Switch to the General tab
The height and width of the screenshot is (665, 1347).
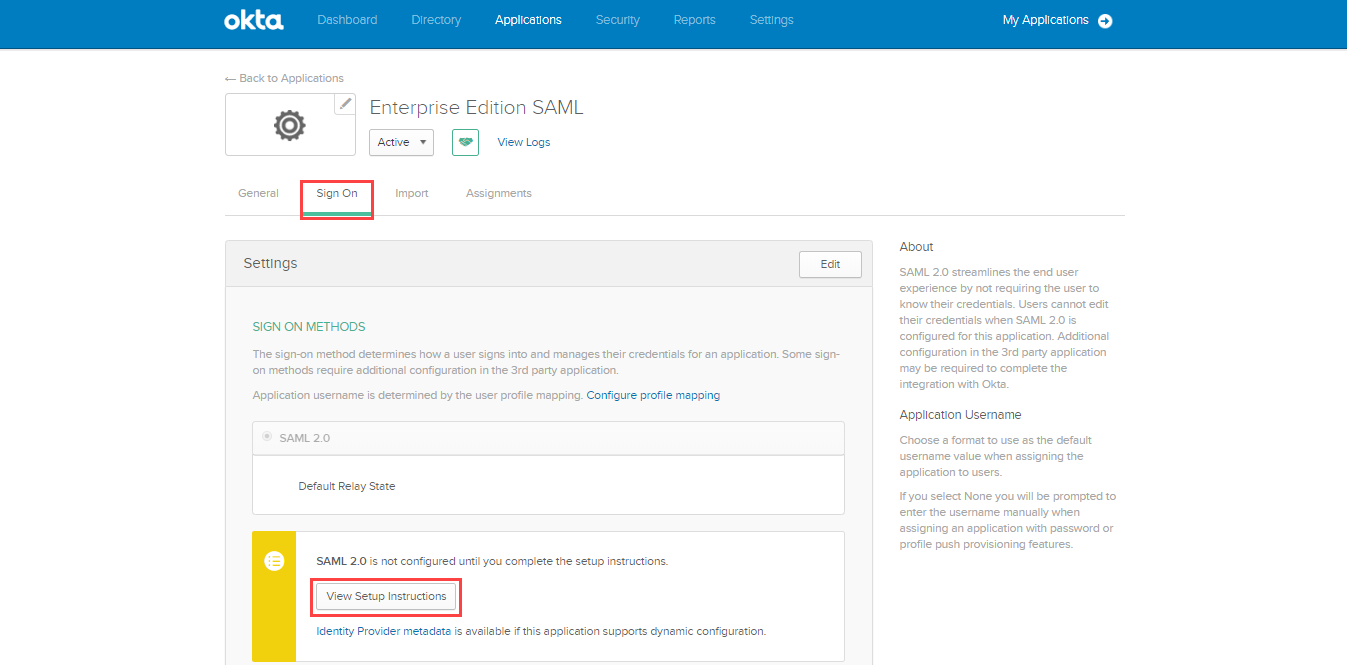(x=258, y=193)
